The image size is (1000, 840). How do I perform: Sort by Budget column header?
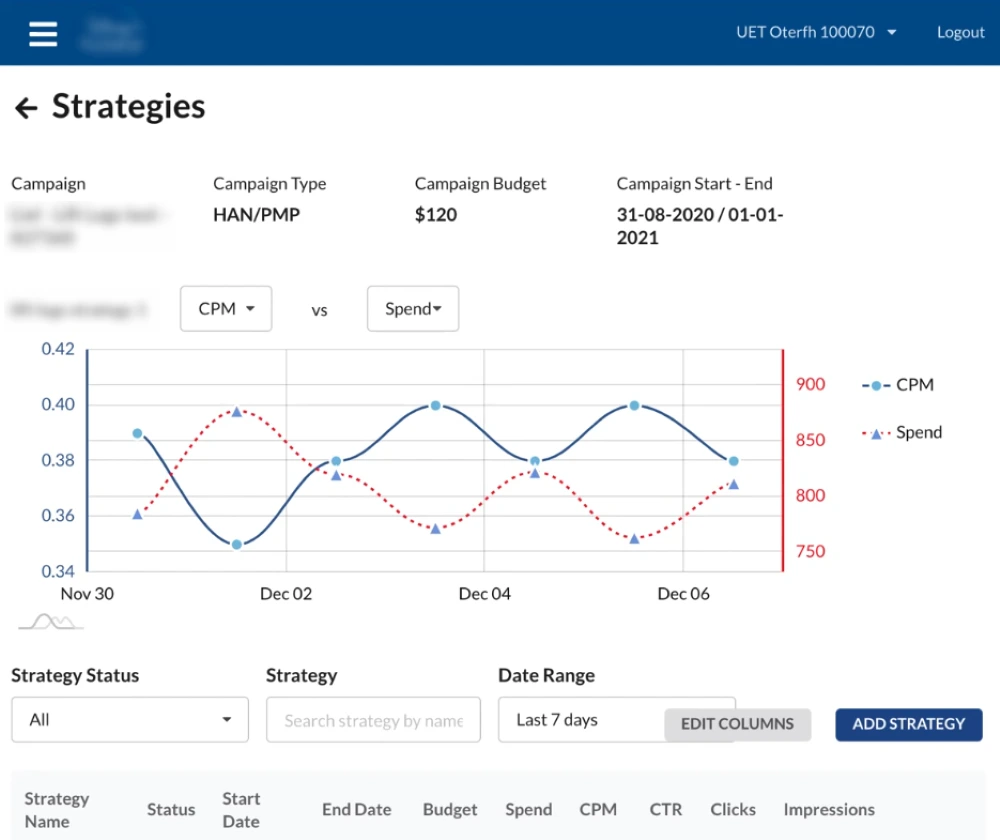point(450,809)
